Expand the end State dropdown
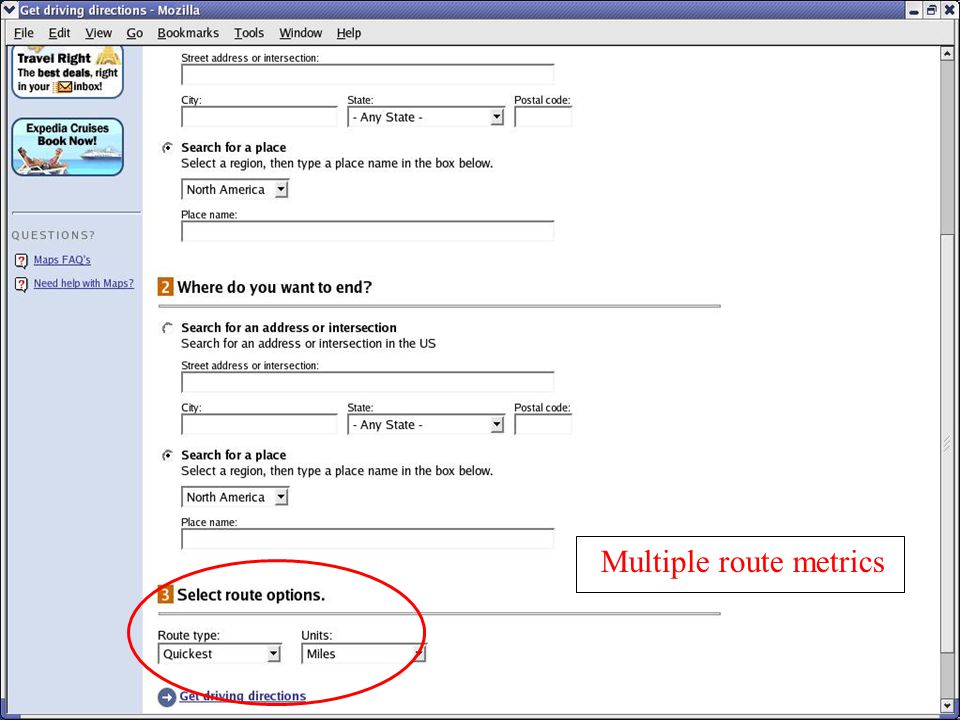This screenshot has height=720, width=960. click(x=426, y=424)
